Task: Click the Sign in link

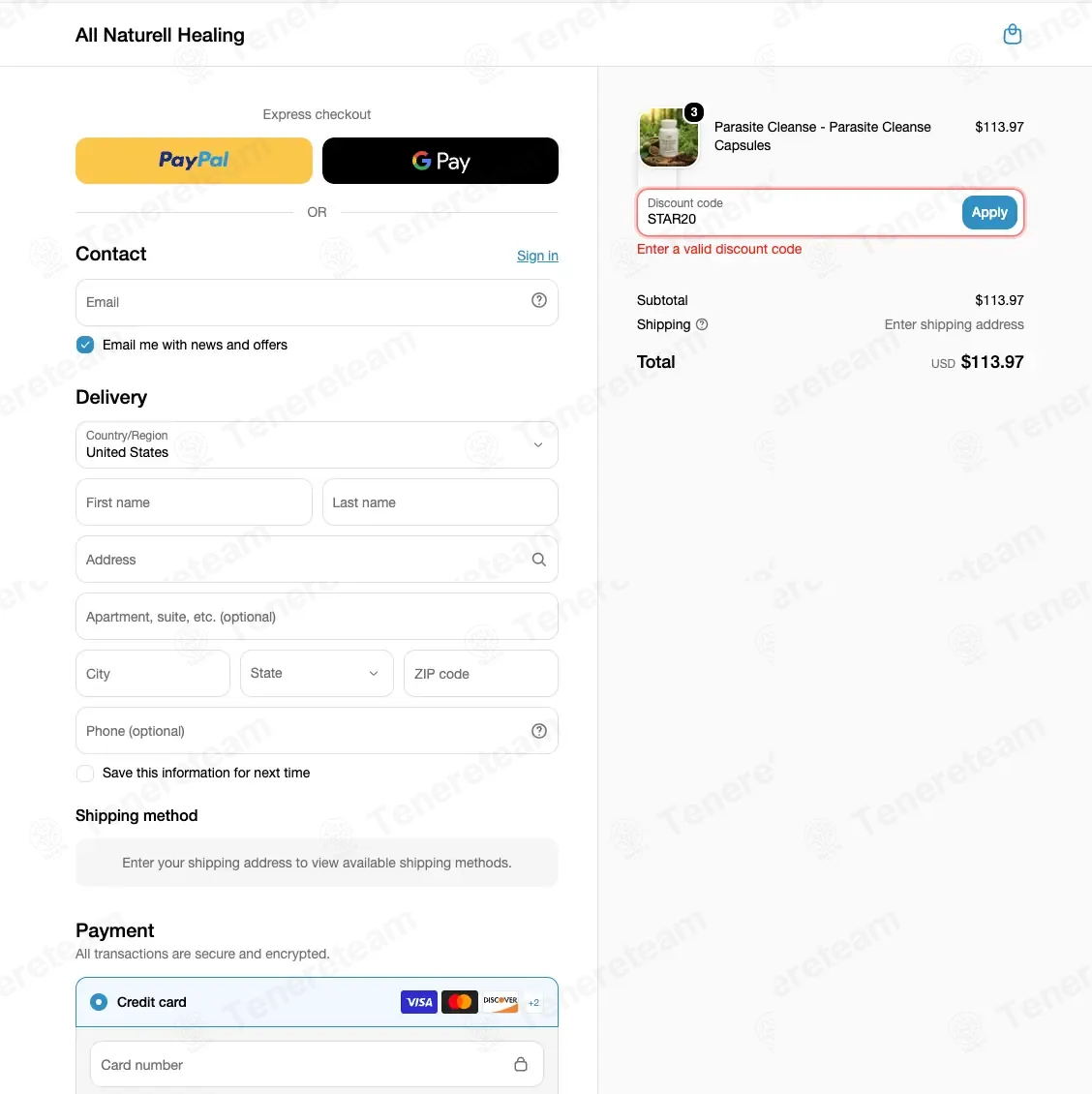Action: click(x=537, y=256)
